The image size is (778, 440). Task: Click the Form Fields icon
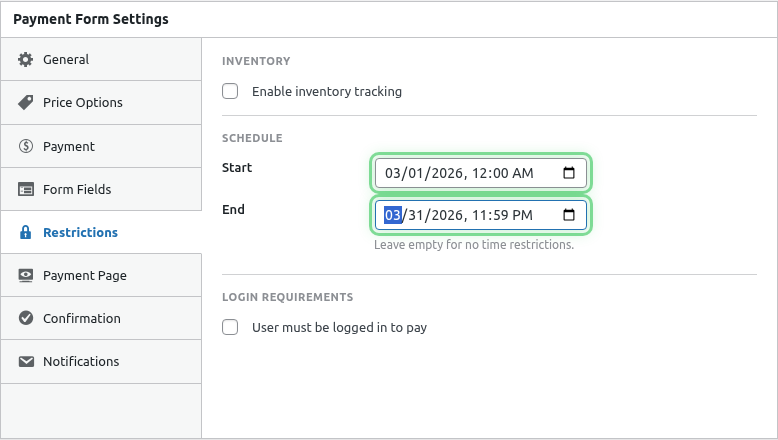pyautogui.click(x=26, y=189)
